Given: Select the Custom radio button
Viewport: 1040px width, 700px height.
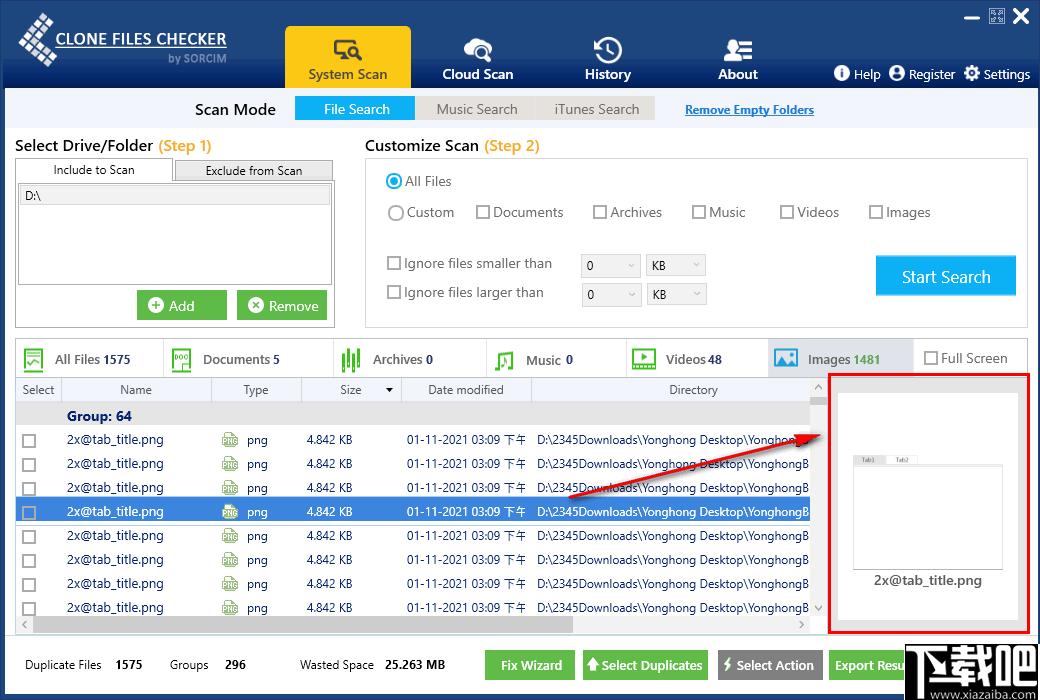Looking at the screenshot, I should pos(396,212).
